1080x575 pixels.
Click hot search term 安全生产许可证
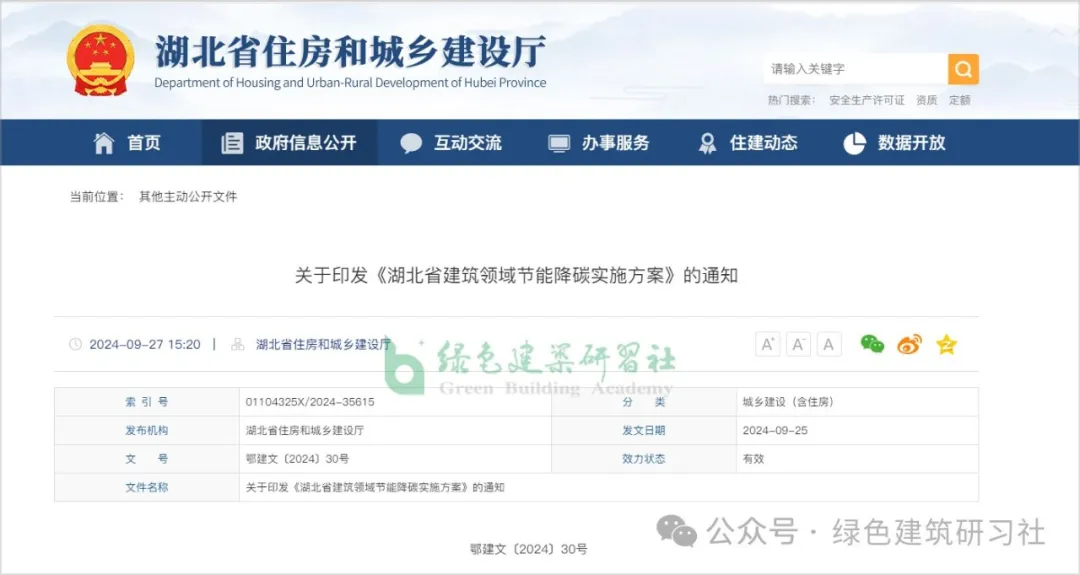pyautogui.click(x=866, y=100)
